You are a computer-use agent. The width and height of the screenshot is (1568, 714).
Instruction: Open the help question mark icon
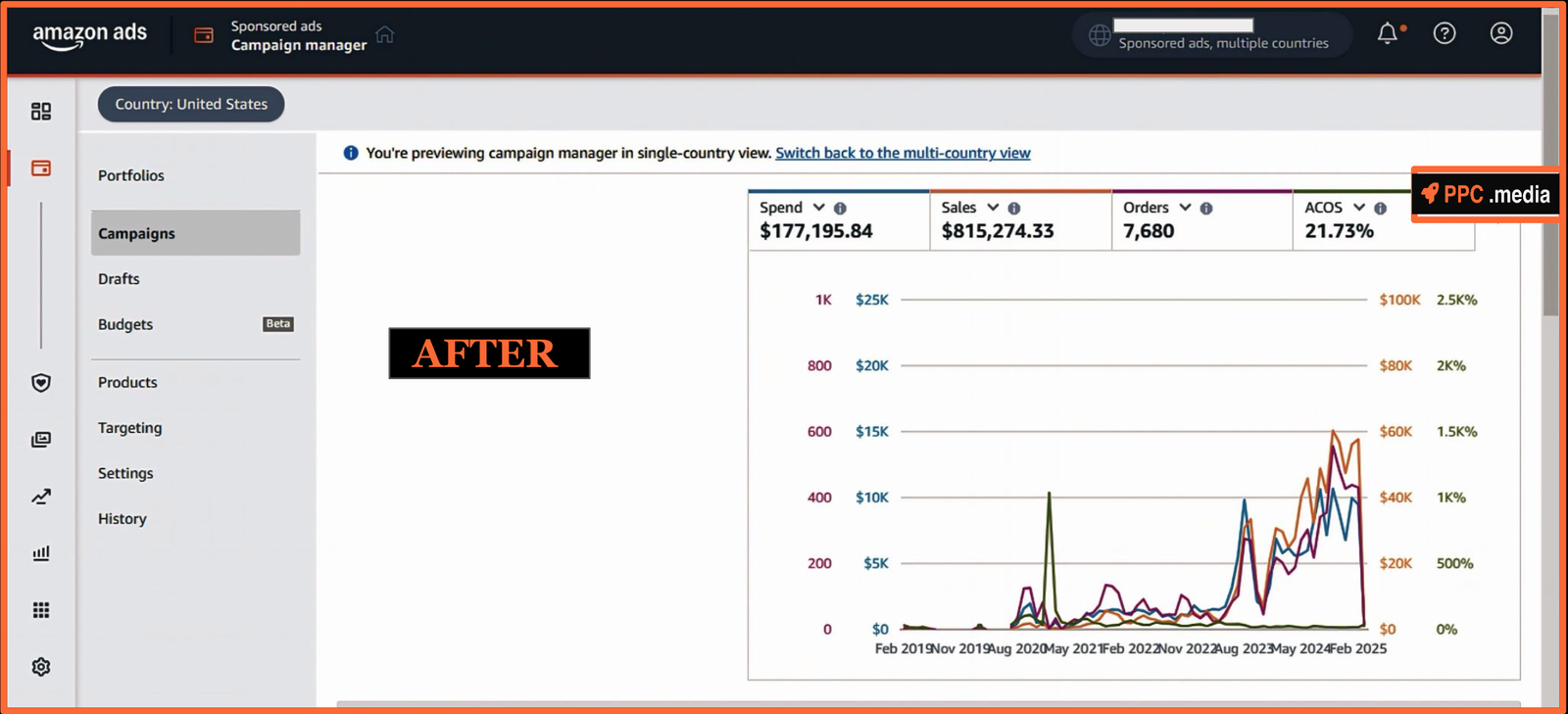[1444, 34]
